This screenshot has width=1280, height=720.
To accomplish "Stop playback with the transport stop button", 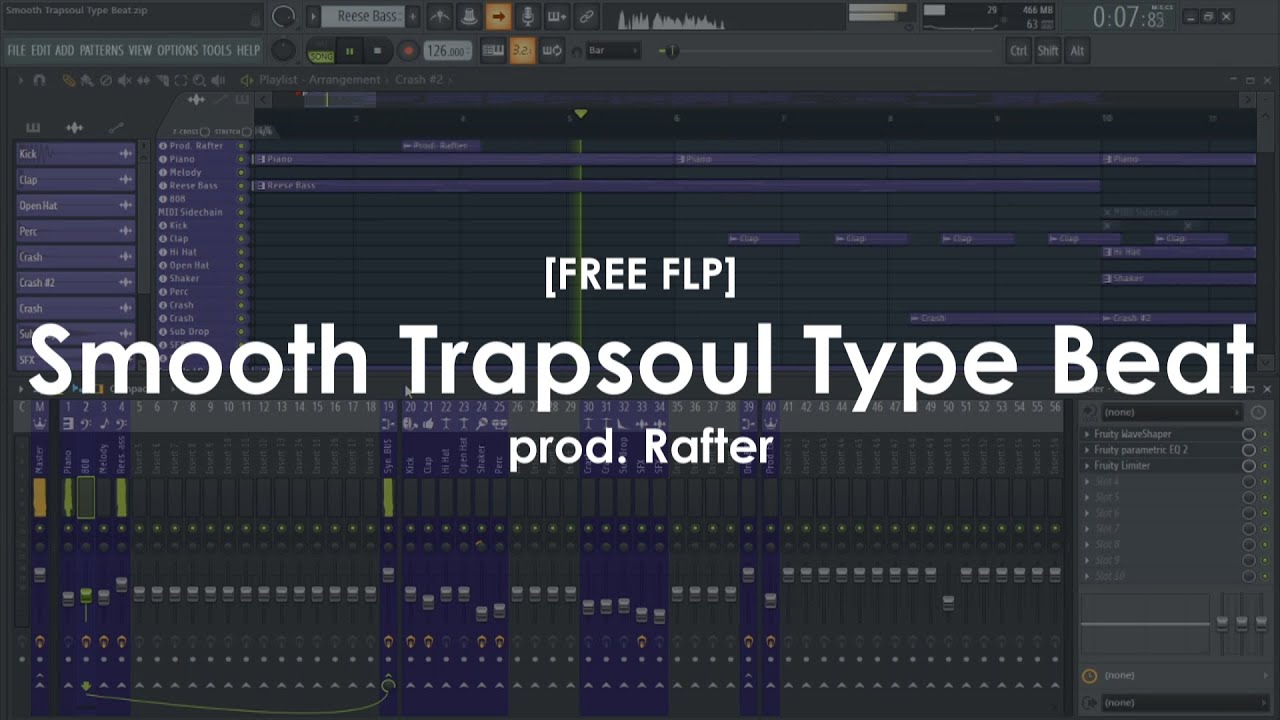I will click(377, 51).
